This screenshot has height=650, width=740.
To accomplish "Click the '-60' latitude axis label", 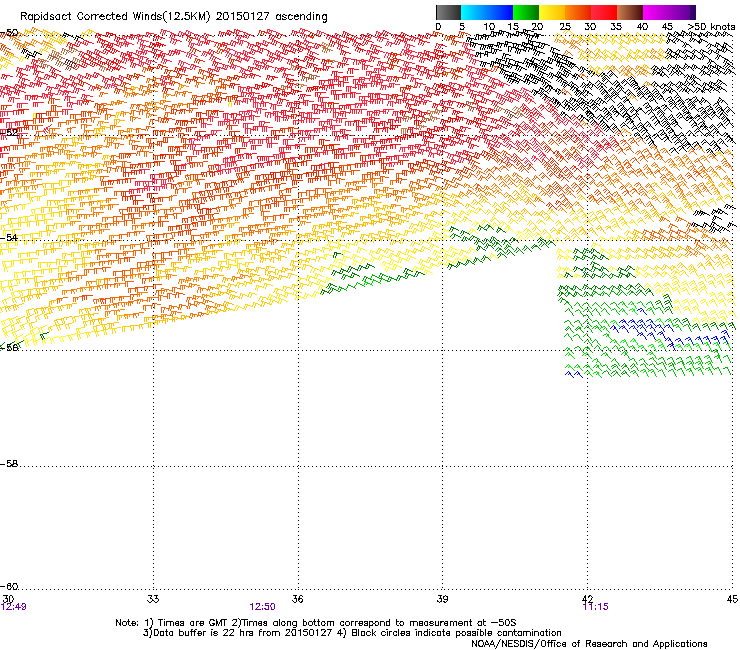I will pyautogui.click(x=9, y=587).
